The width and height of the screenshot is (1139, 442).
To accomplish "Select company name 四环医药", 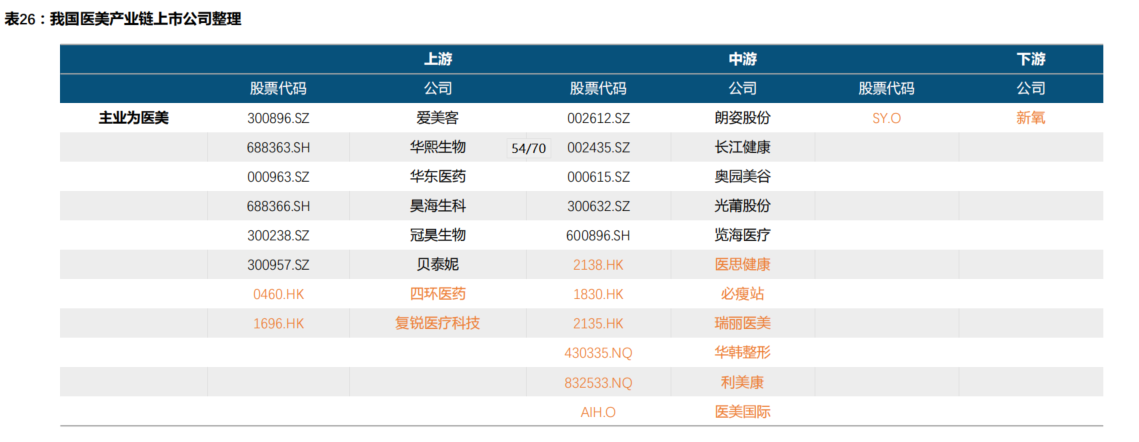I will [x=438, y=294].
